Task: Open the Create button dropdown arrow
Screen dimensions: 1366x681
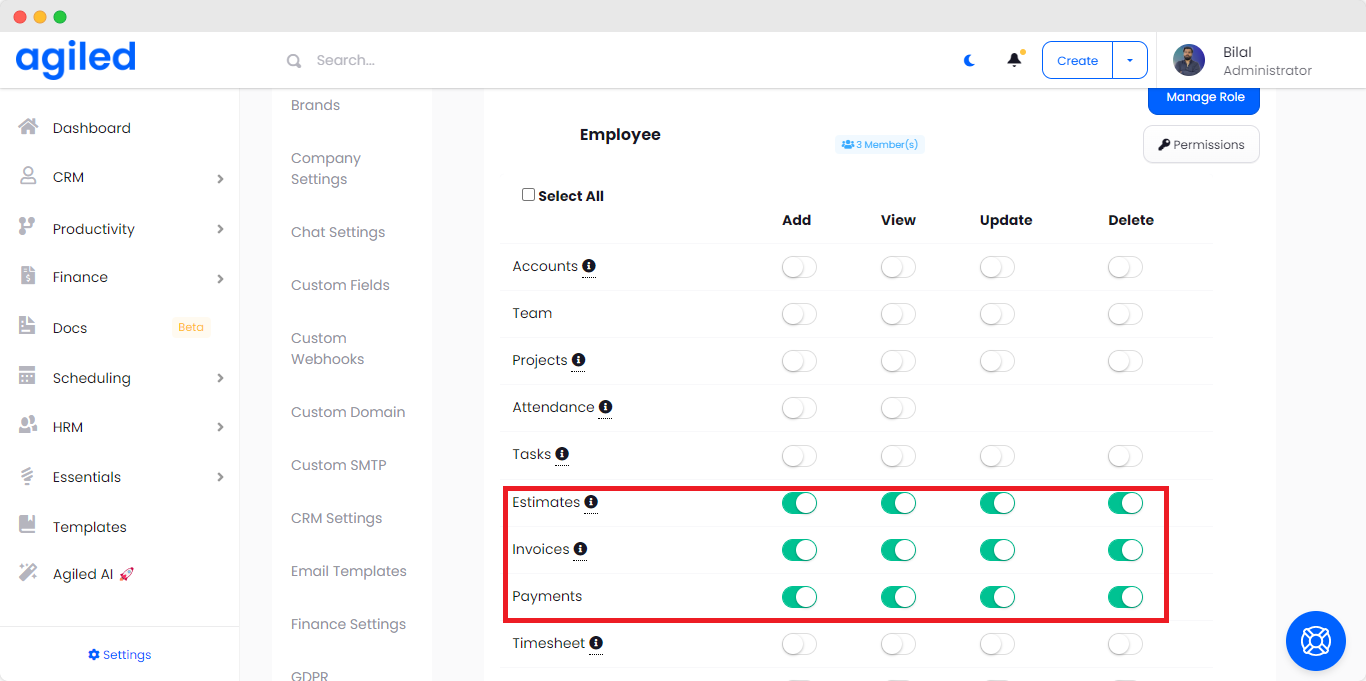Action: [1130, 60]
